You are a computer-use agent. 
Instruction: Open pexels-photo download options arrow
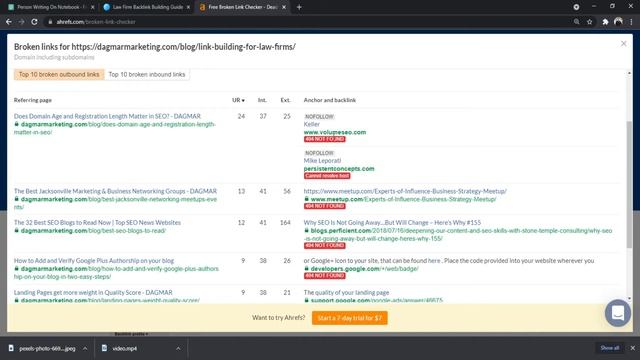[85, 348]
